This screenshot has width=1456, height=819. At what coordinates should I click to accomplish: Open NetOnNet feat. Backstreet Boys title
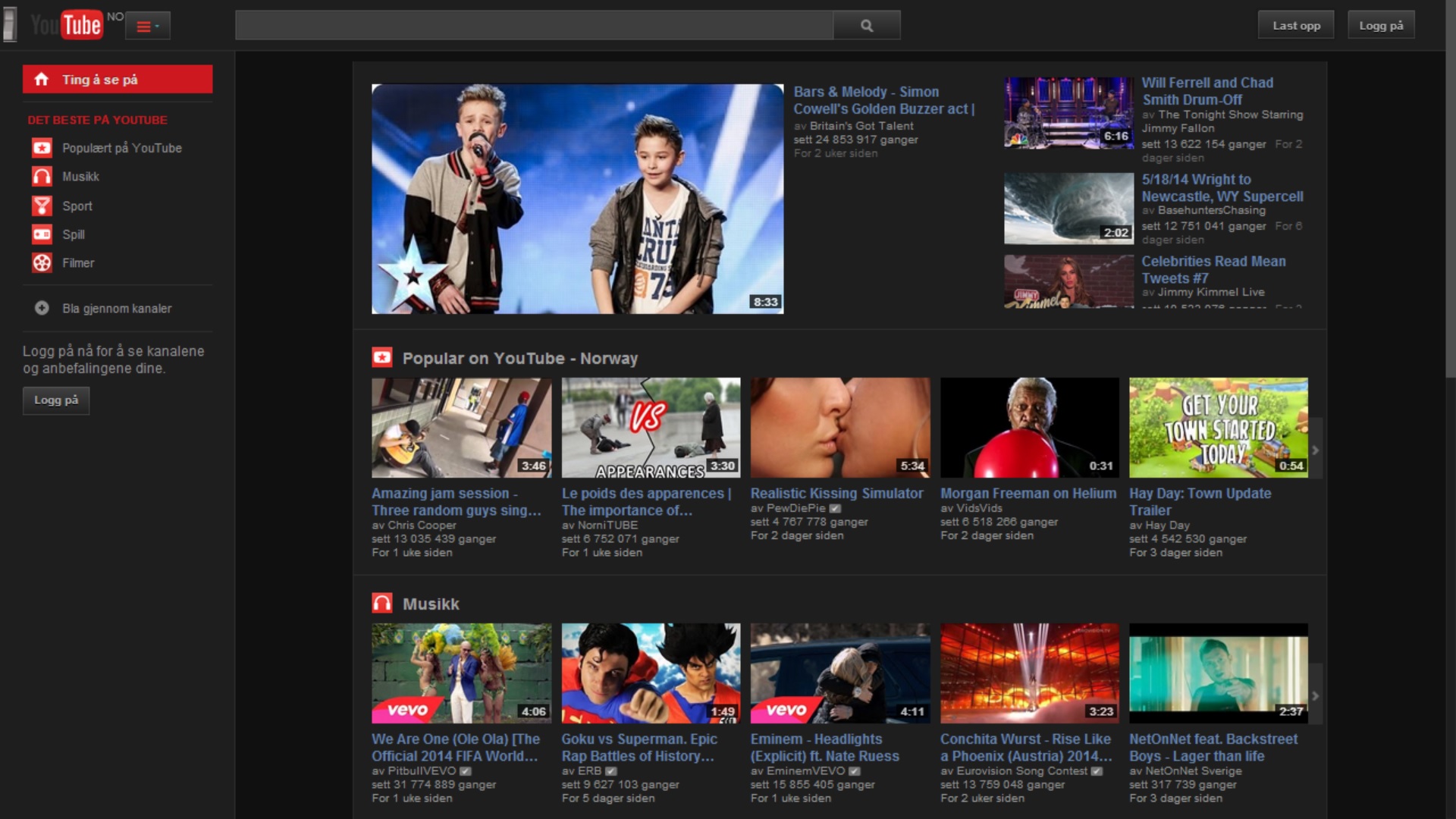click(1213, 748)
